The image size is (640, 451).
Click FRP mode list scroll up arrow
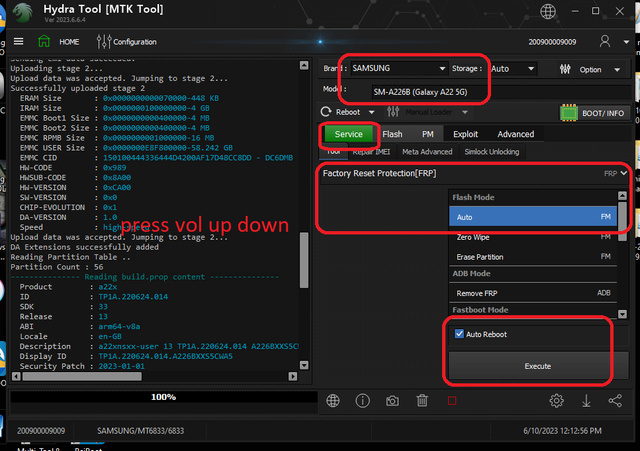pyautogui.click(x=622, y=196)
